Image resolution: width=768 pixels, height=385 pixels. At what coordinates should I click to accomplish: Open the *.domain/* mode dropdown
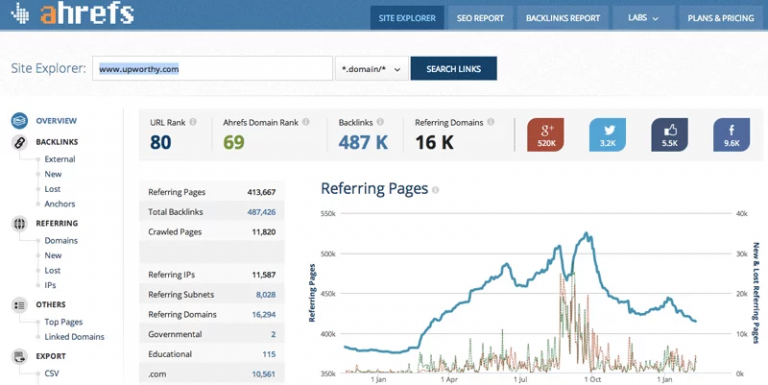point(372,69)
